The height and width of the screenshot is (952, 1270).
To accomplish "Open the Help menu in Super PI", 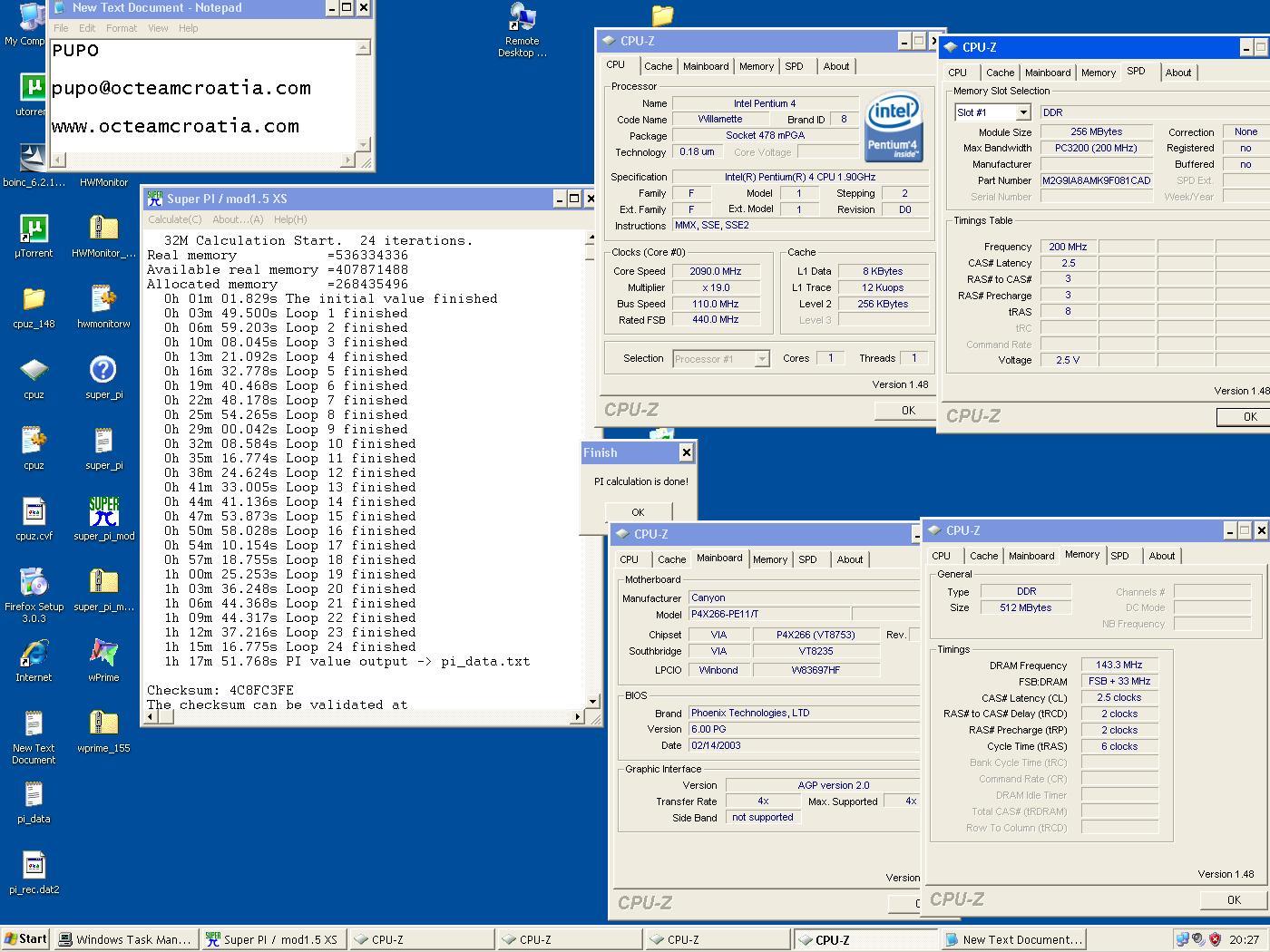I will 290,219.
